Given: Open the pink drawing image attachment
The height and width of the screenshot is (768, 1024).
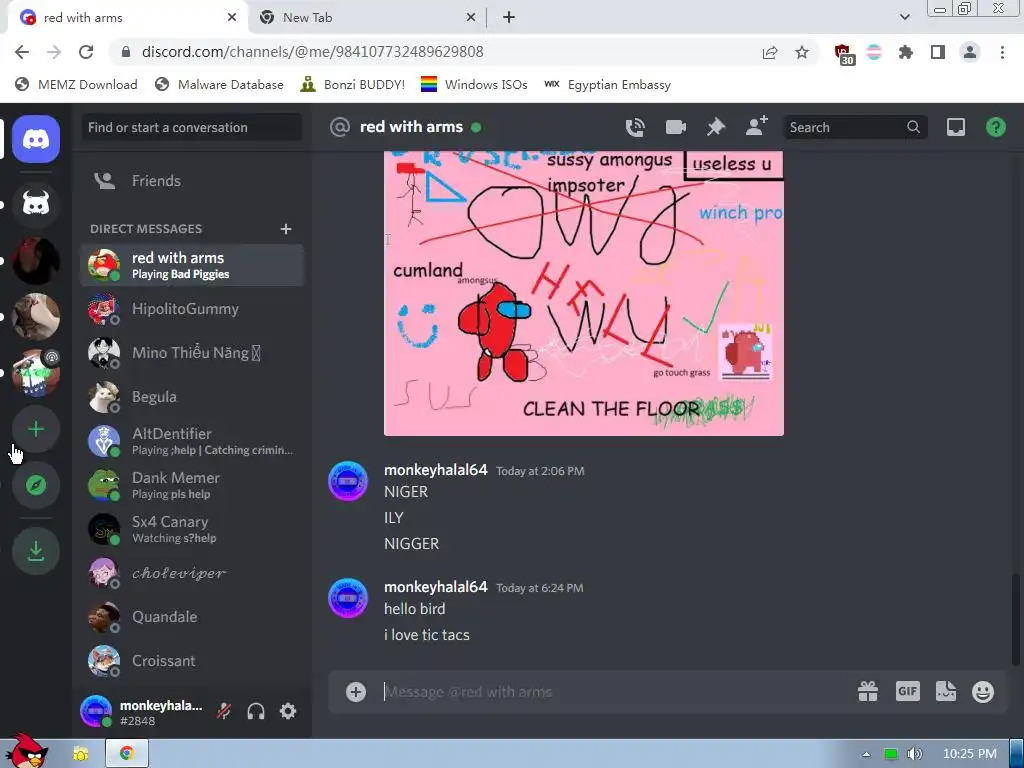Looking at the screenshot, I should tap(584, 293).
